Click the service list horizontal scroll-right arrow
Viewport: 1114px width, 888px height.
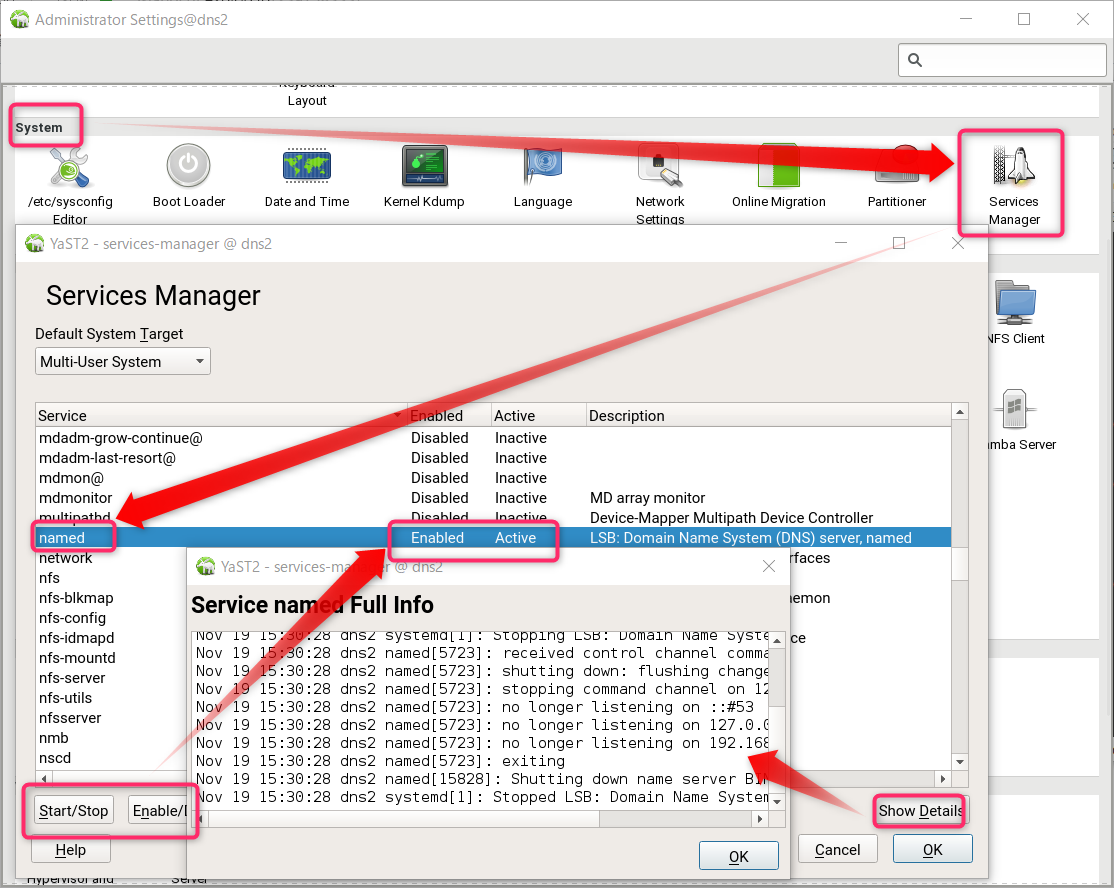[x=943, y=779]
